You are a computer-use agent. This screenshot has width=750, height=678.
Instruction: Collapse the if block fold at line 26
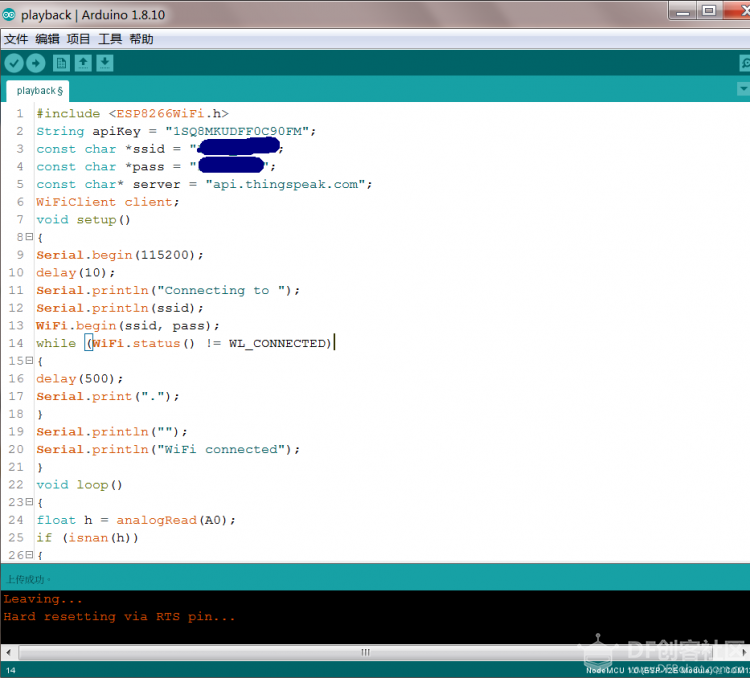[29, 555]
